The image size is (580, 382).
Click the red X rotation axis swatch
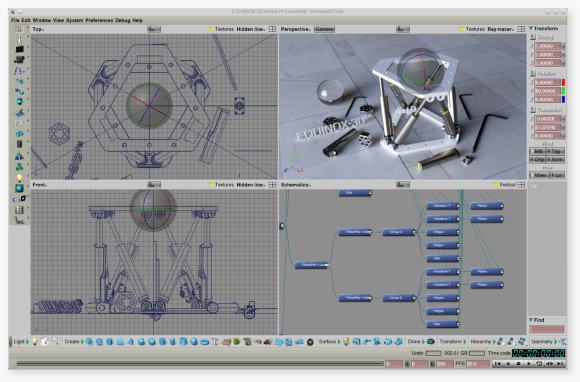[563, 82]
